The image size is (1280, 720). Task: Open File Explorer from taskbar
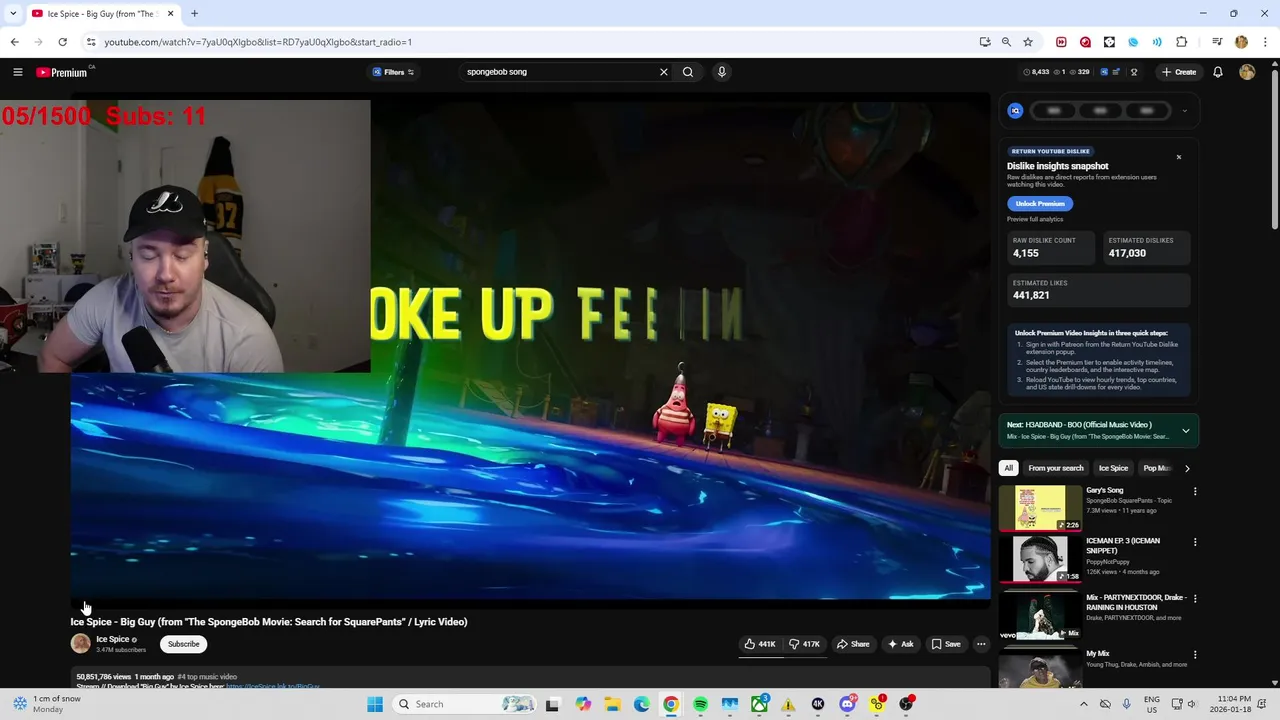(612, 704)
